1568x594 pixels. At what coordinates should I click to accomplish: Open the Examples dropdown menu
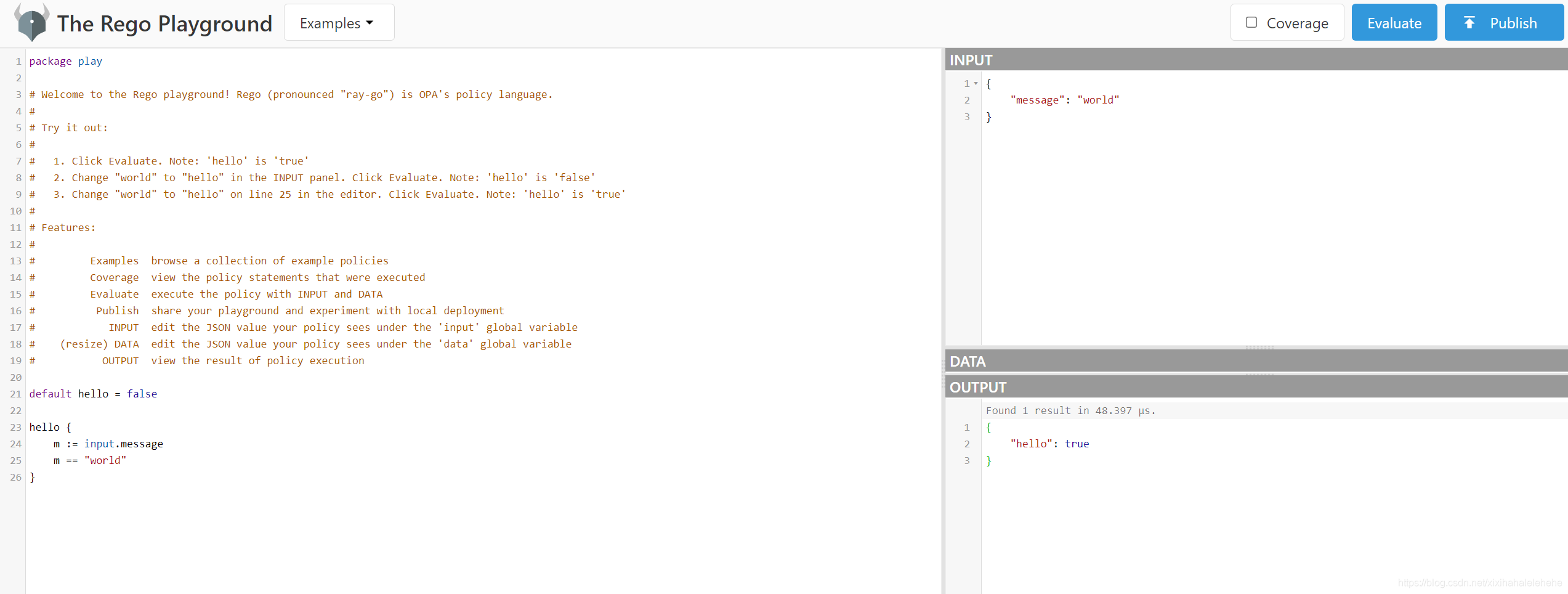pos(339,23)
